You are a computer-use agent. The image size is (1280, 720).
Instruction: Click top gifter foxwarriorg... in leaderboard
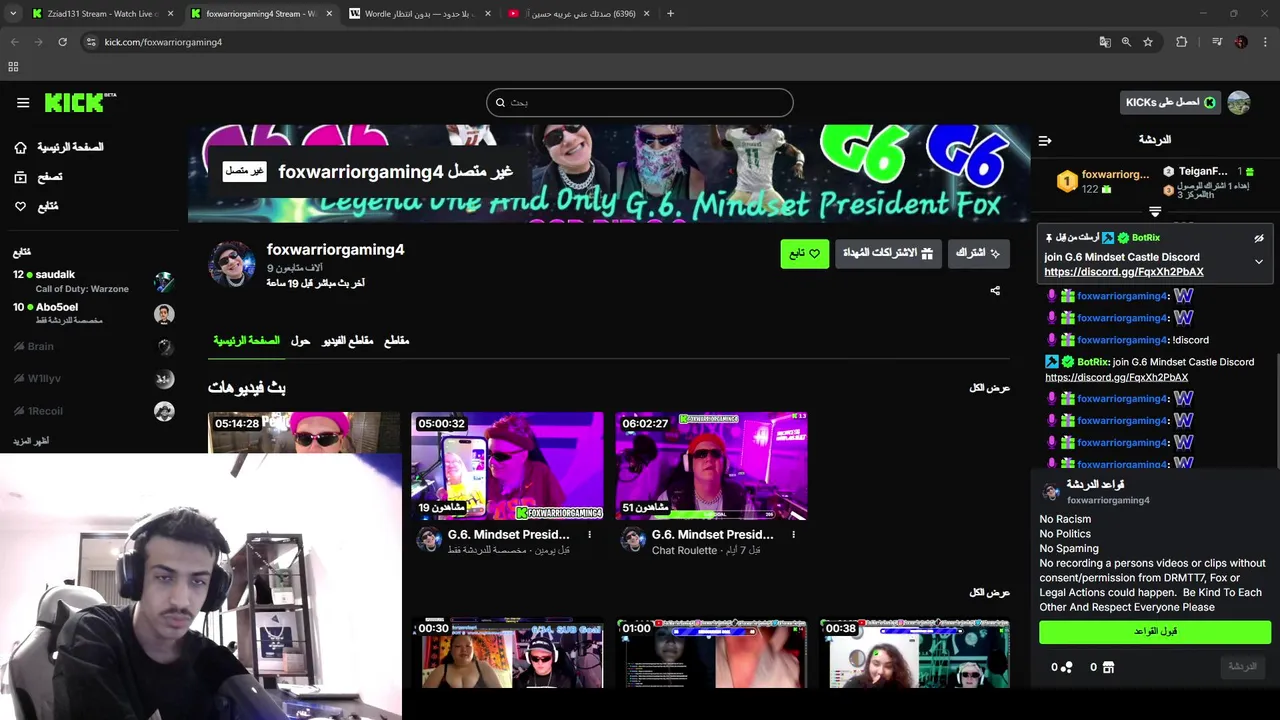click(1103, 180)
